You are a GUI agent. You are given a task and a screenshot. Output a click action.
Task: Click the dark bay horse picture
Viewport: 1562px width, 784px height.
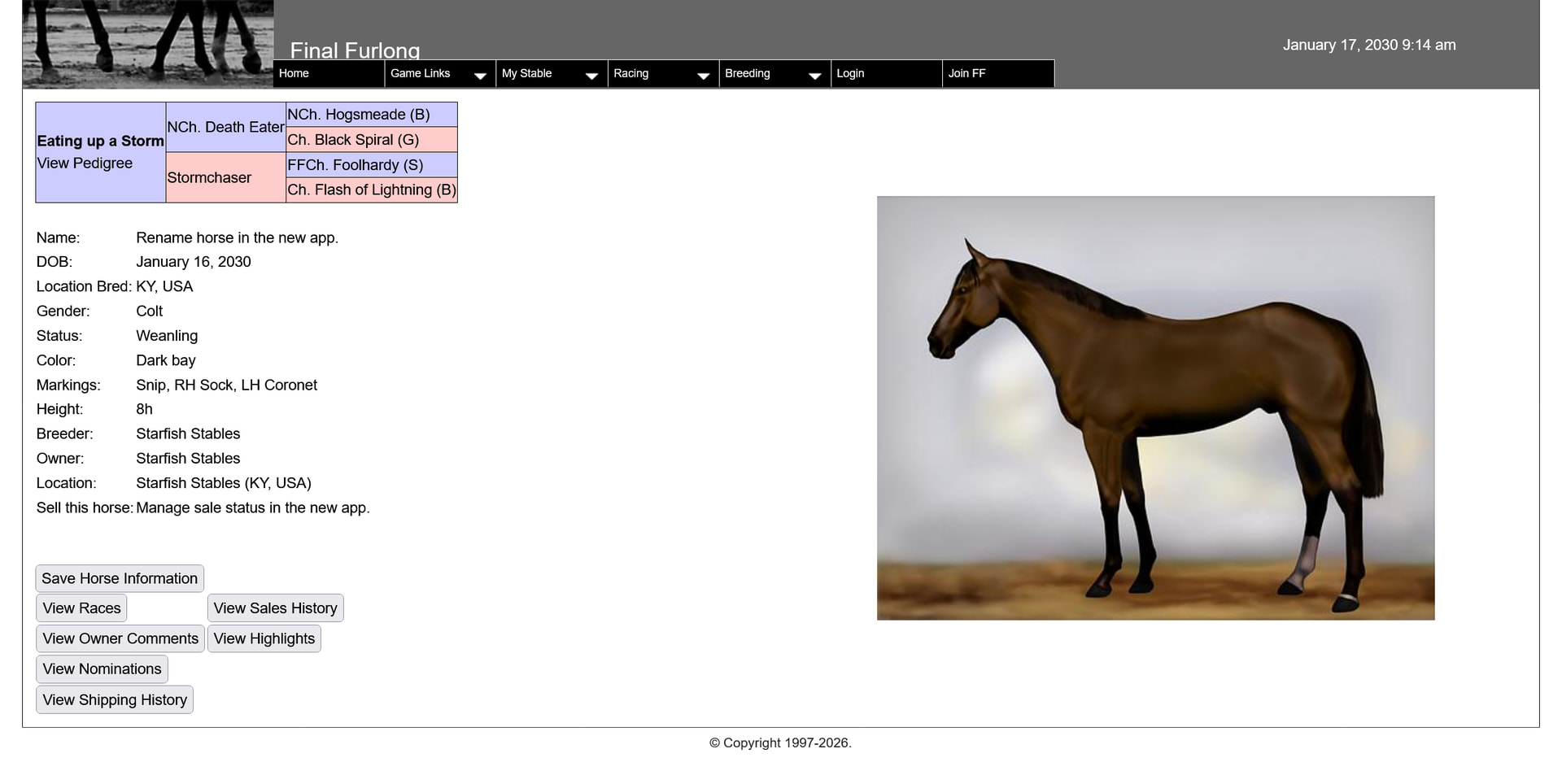coord(1155,408)
